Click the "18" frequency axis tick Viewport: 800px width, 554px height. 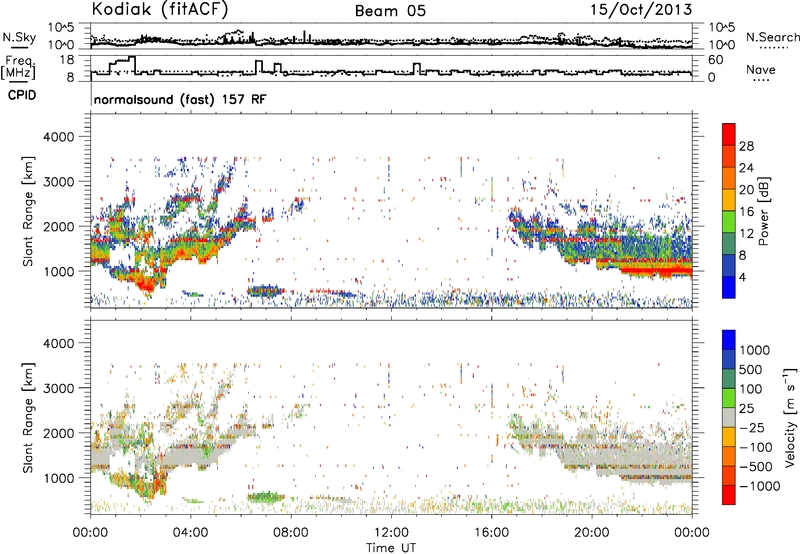[x=67, y=60]
